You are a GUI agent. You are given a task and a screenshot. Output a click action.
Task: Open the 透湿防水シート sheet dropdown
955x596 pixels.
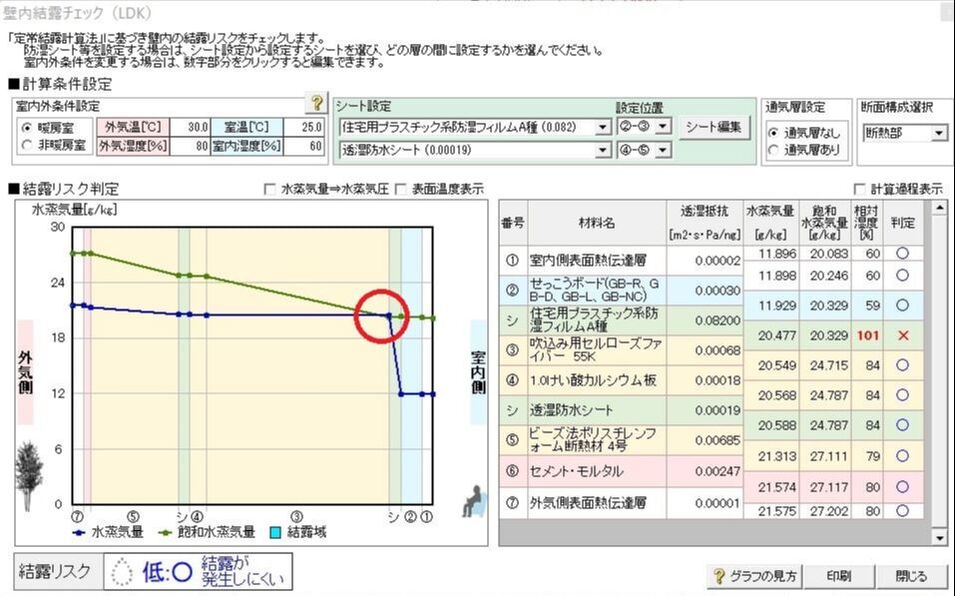coord(602,150)
